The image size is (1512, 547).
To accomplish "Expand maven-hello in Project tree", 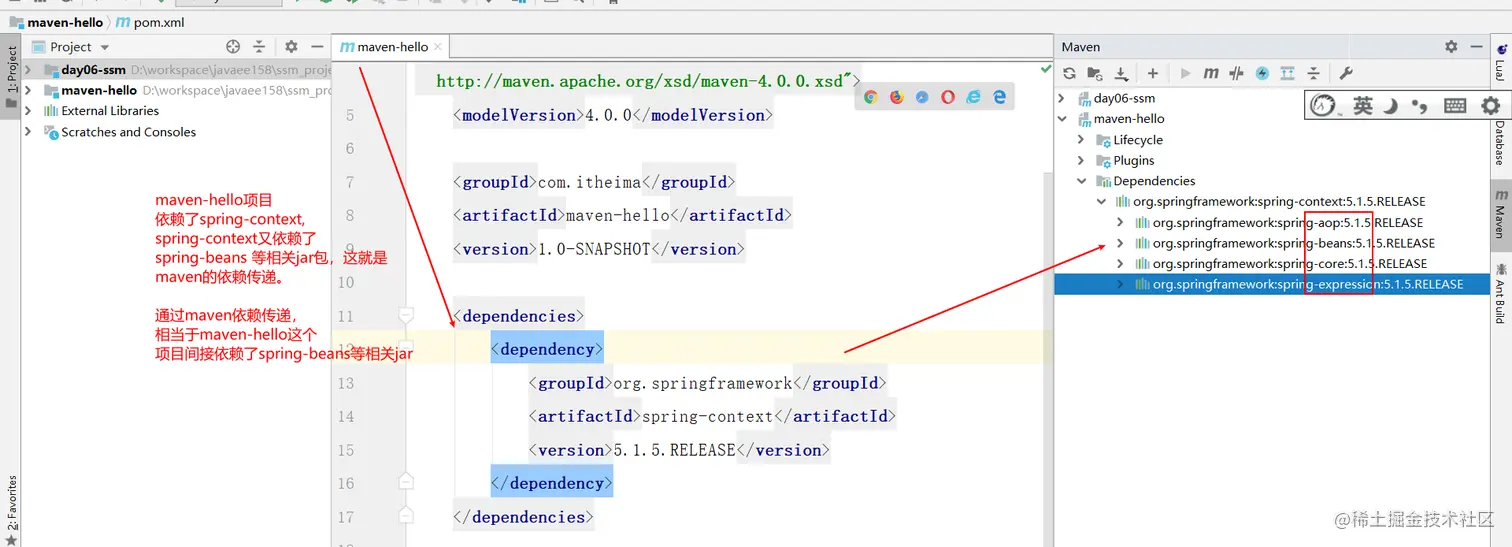I will point(28,90).
